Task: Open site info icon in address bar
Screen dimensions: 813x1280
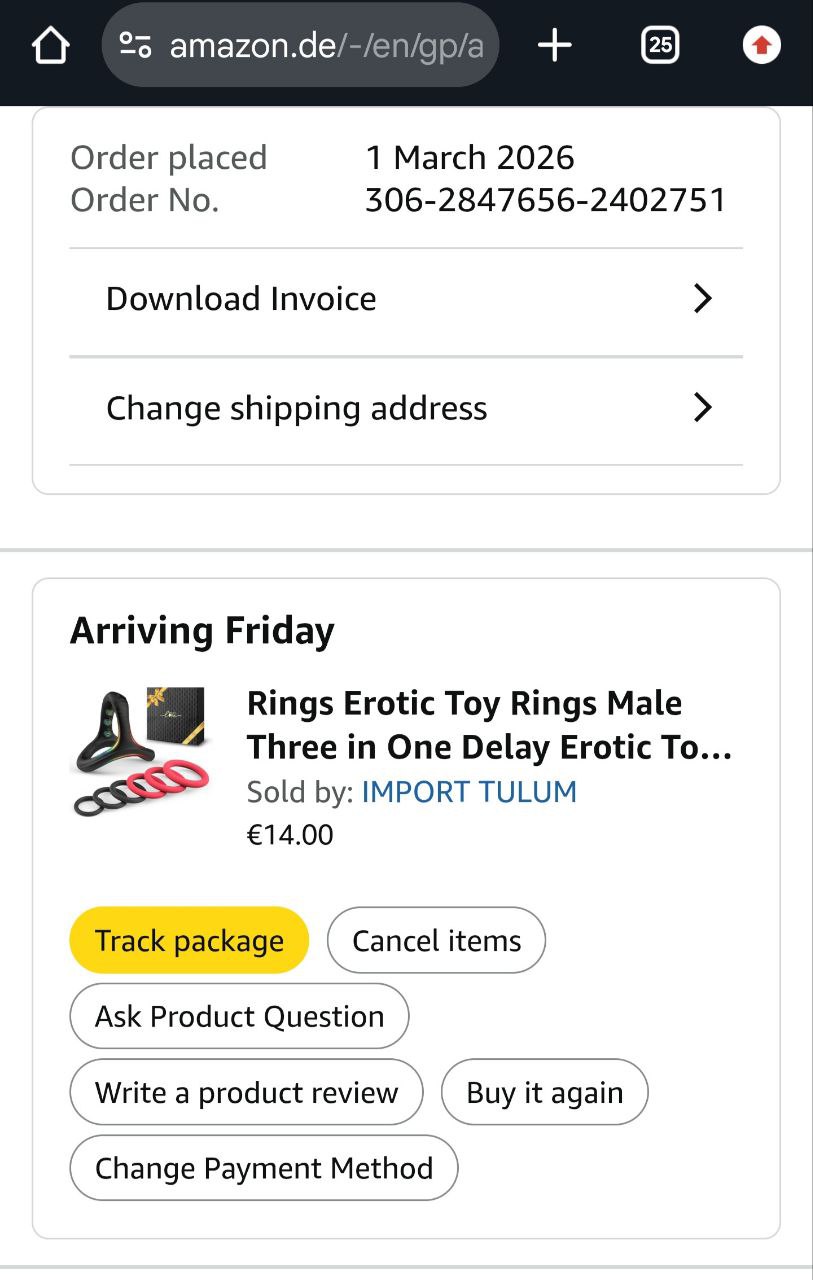Action: click(135, 45)
